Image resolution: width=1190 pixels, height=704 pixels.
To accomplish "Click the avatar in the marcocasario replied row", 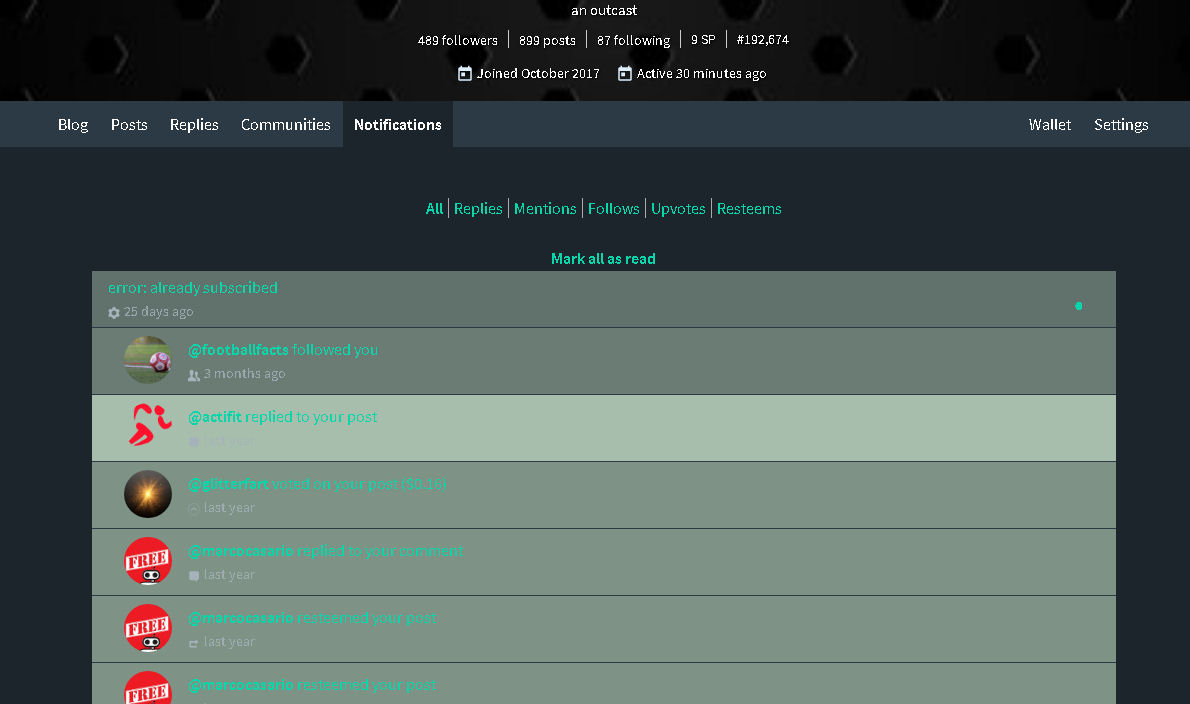I will [x=148, y=561].
